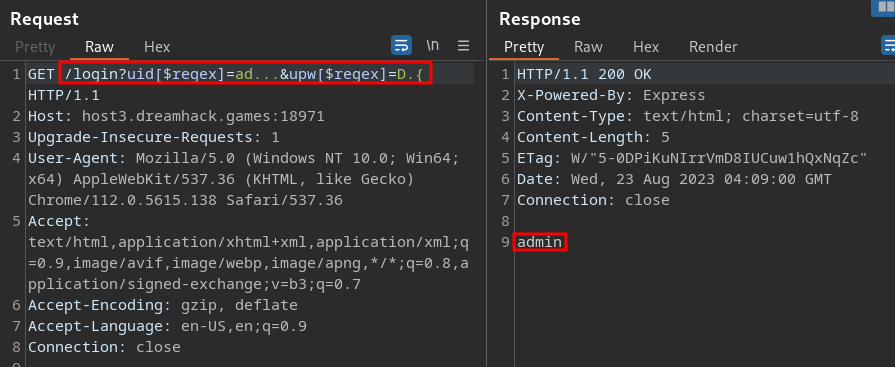
Task: Click HTTP/1.1 text under the GET line
Action: [x=64, y=95]
